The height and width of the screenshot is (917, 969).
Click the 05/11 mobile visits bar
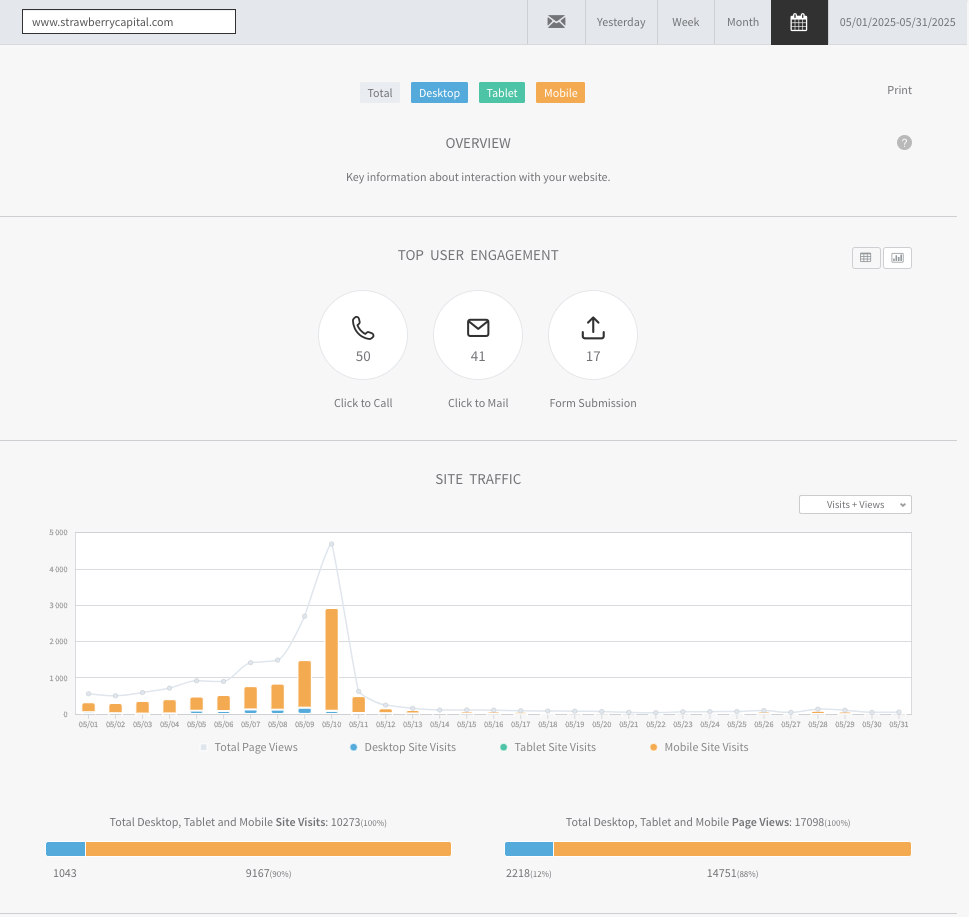[358, 705]
